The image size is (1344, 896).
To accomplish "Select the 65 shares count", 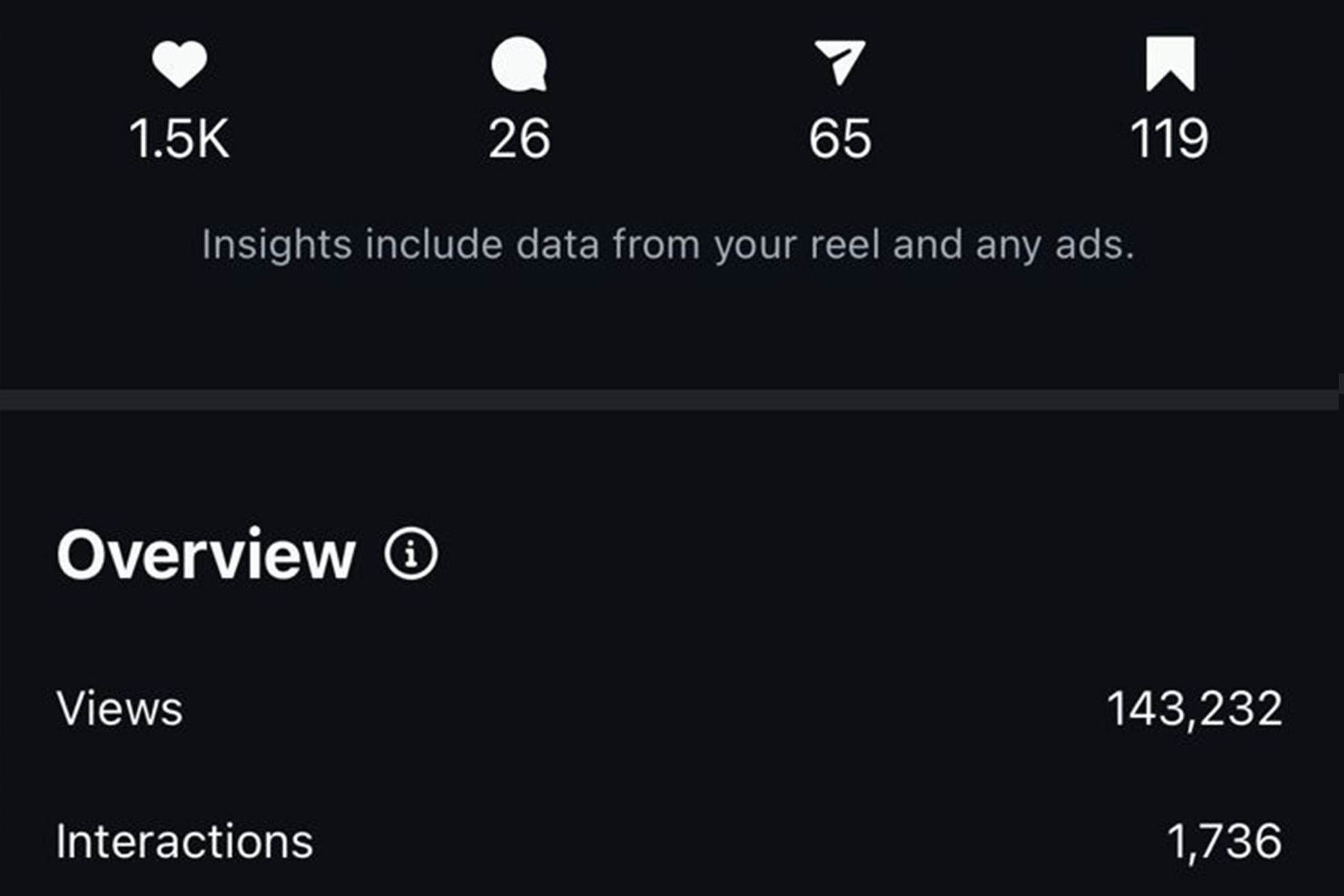I will pos(840,138).
